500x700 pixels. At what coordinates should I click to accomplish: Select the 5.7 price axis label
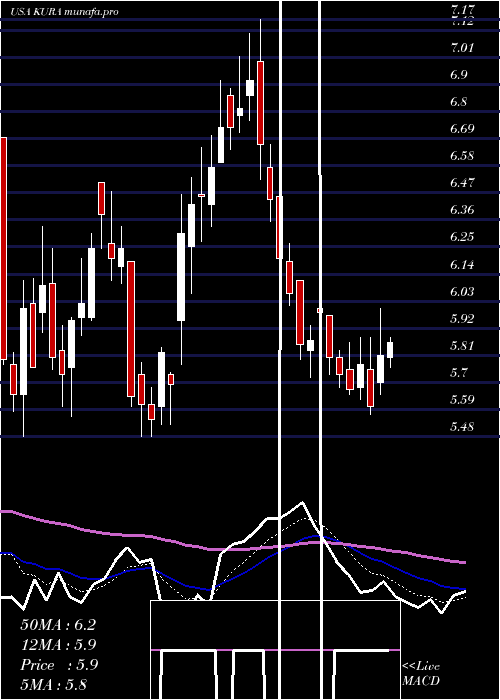click(459, 372)
